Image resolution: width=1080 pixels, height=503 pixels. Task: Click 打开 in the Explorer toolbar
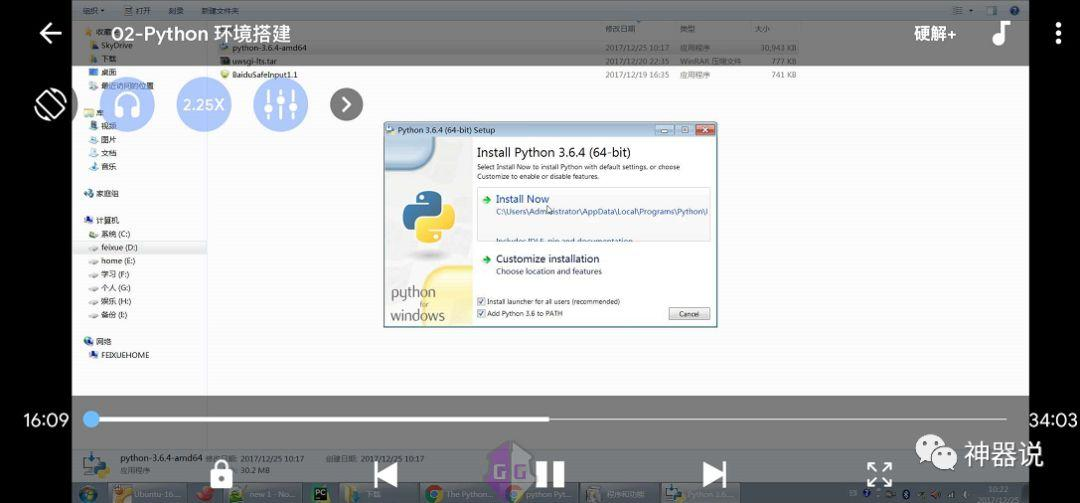pos(138,10)
